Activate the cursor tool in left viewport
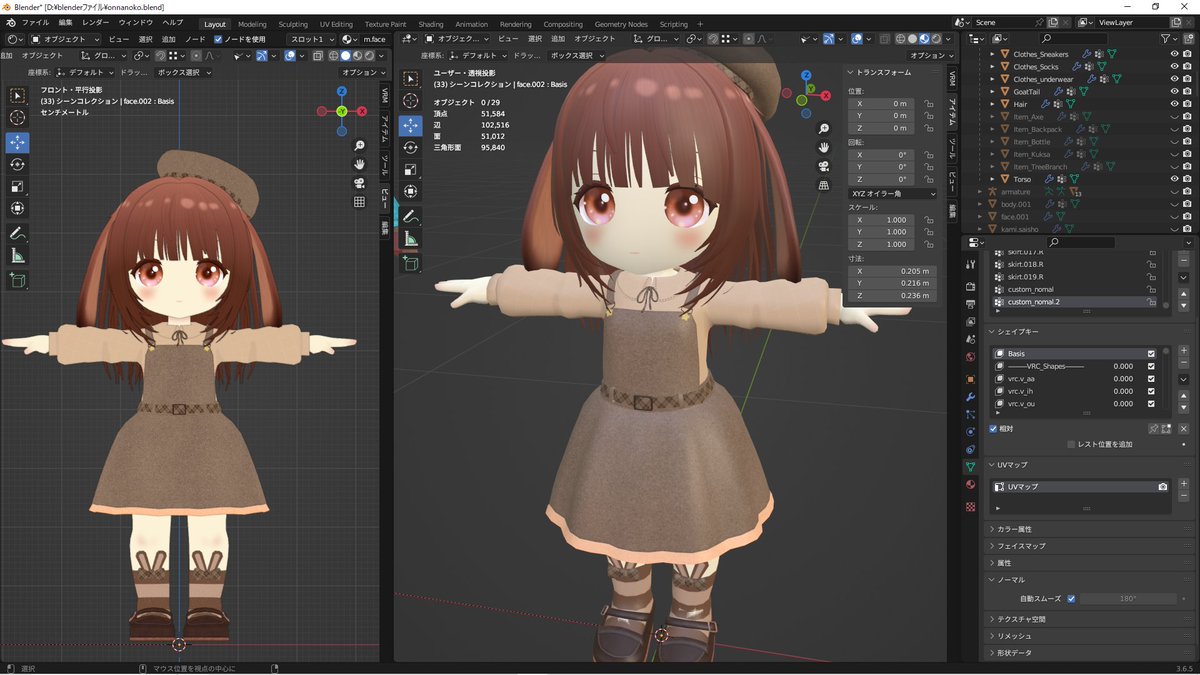1200x675 pixels. pos(17,118)
